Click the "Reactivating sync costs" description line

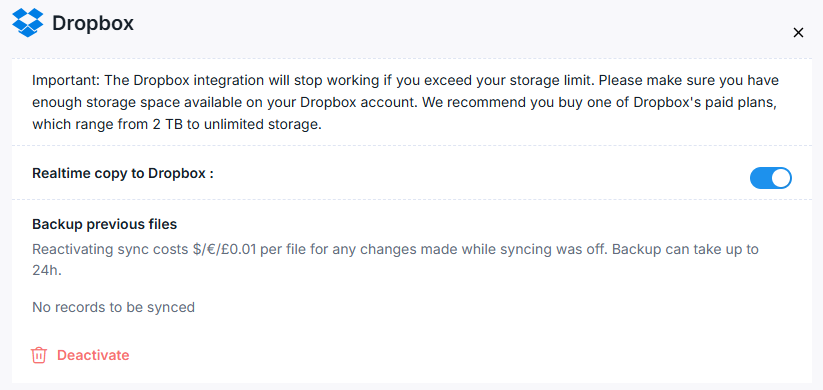(x=395, y=249)
